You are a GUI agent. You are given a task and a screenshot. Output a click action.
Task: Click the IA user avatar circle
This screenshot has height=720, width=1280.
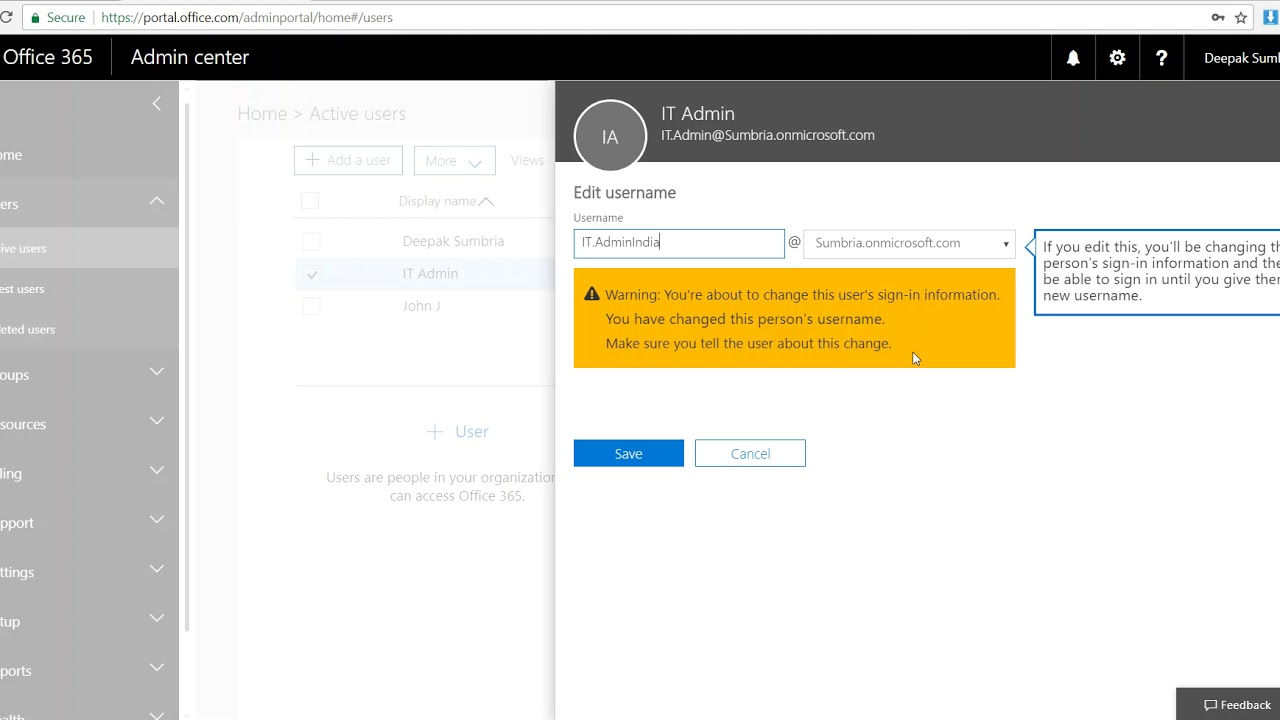pyautogui.click(x=610, y=136)
